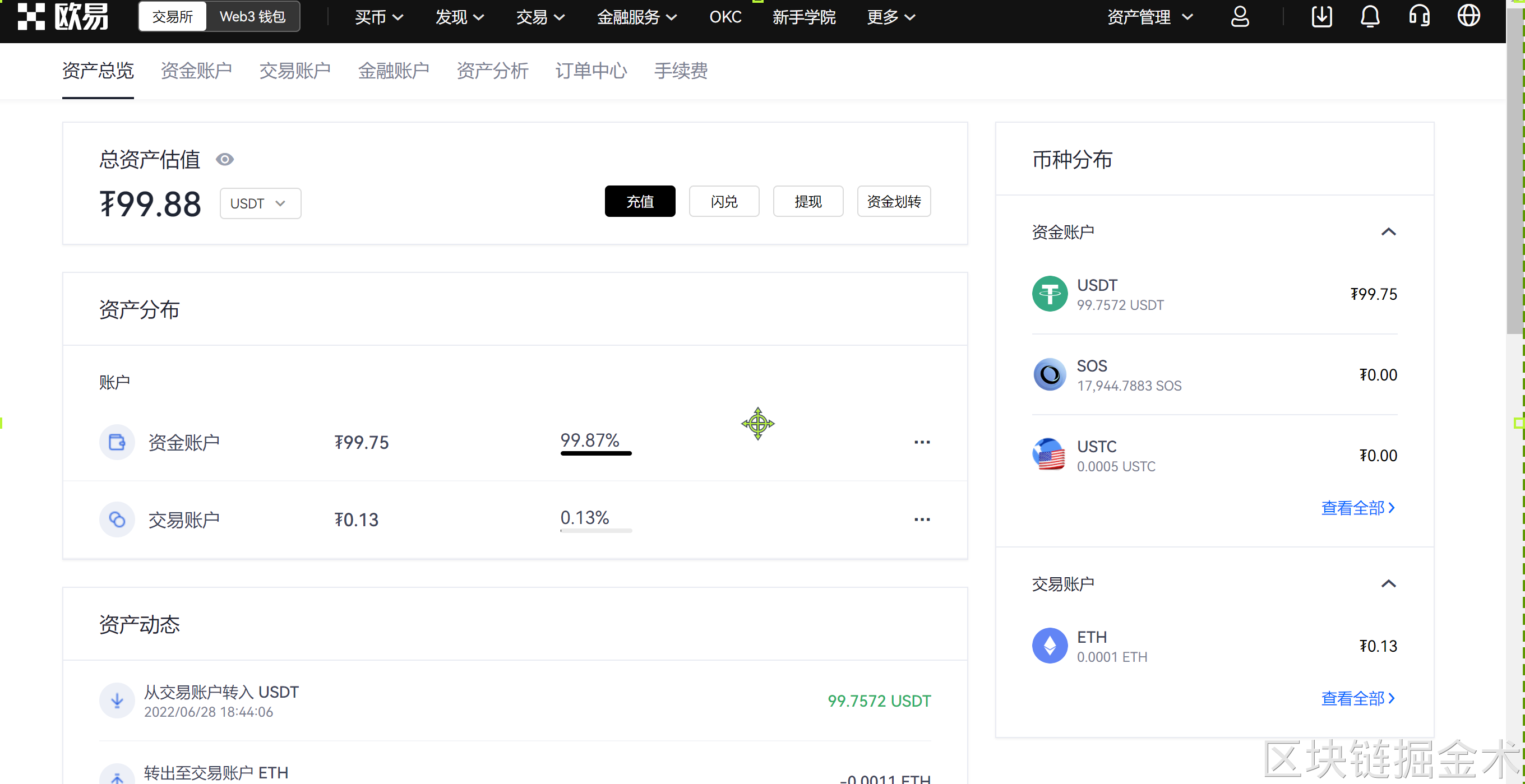The width and height of the screenshot is (1525, 784).
Task: Switch to the 资金账户 tab
Action: click(x=196, y=71)
